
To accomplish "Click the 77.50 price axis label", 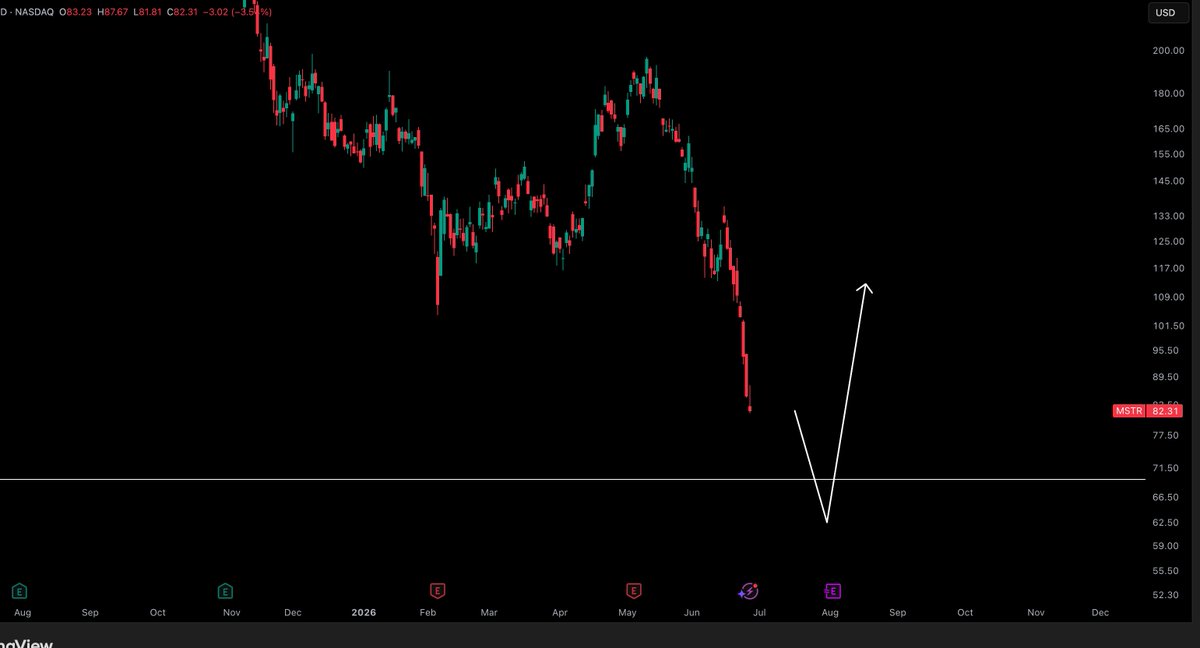I will pos(1166,437).
